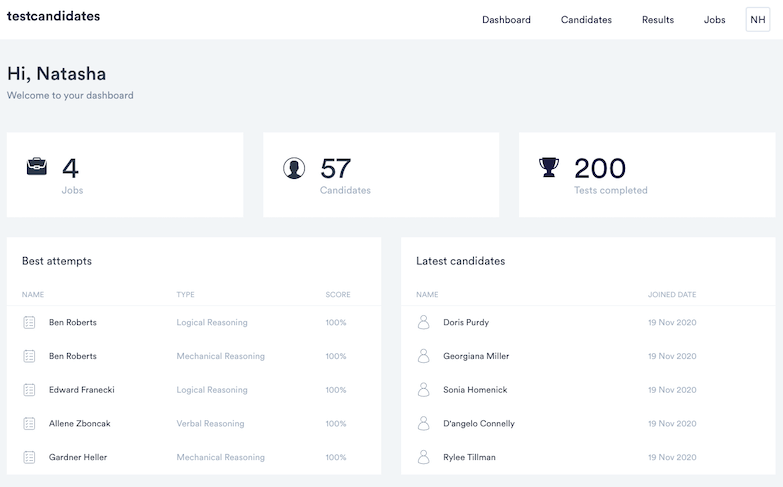Screen dimensions: 783x487
Task: Open the Candidates nav item
Action: click(x=586, y=20)
